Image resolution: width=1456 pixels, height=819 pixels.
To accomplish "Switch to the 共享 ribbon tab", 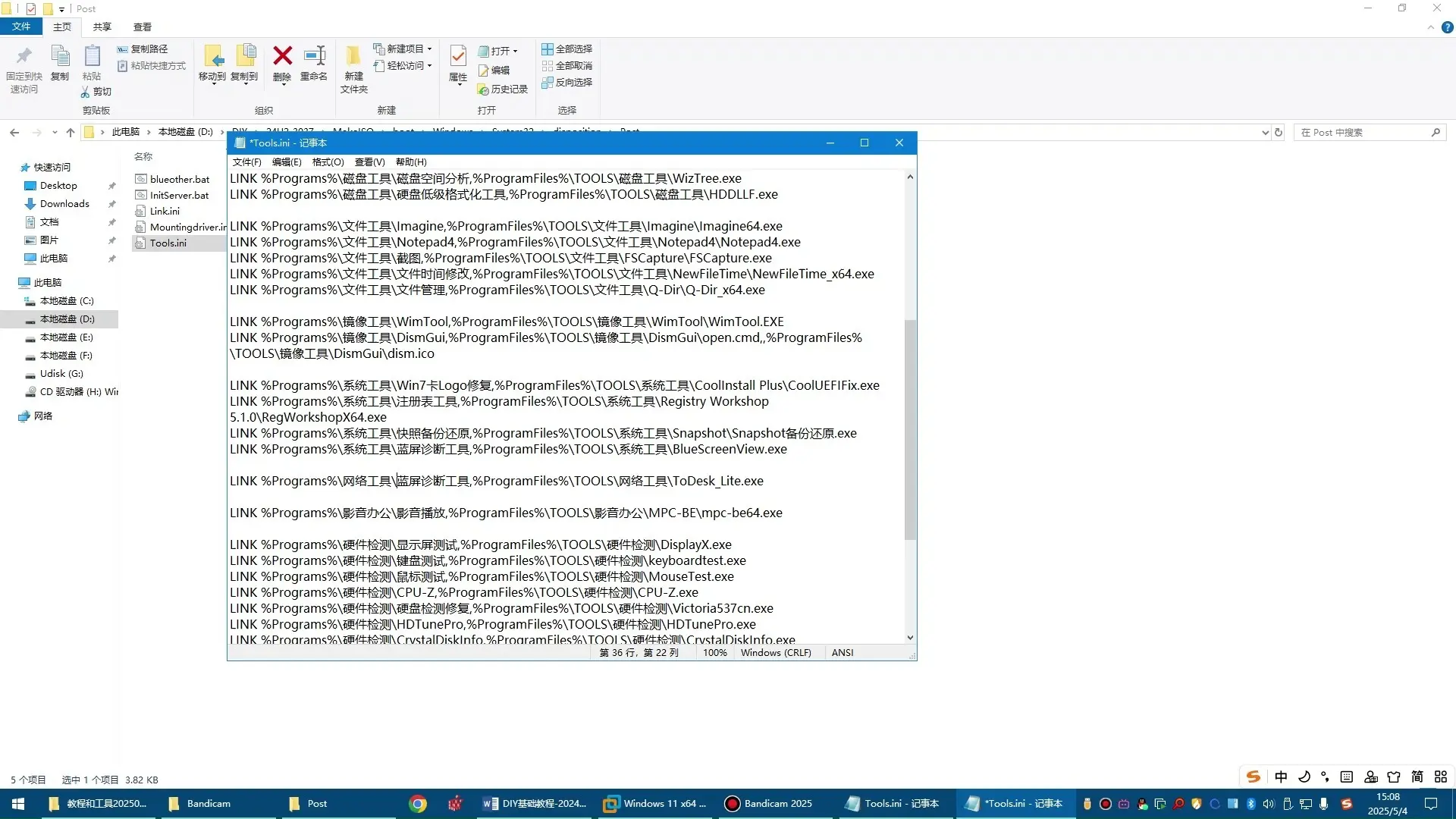I will (102, 27).
